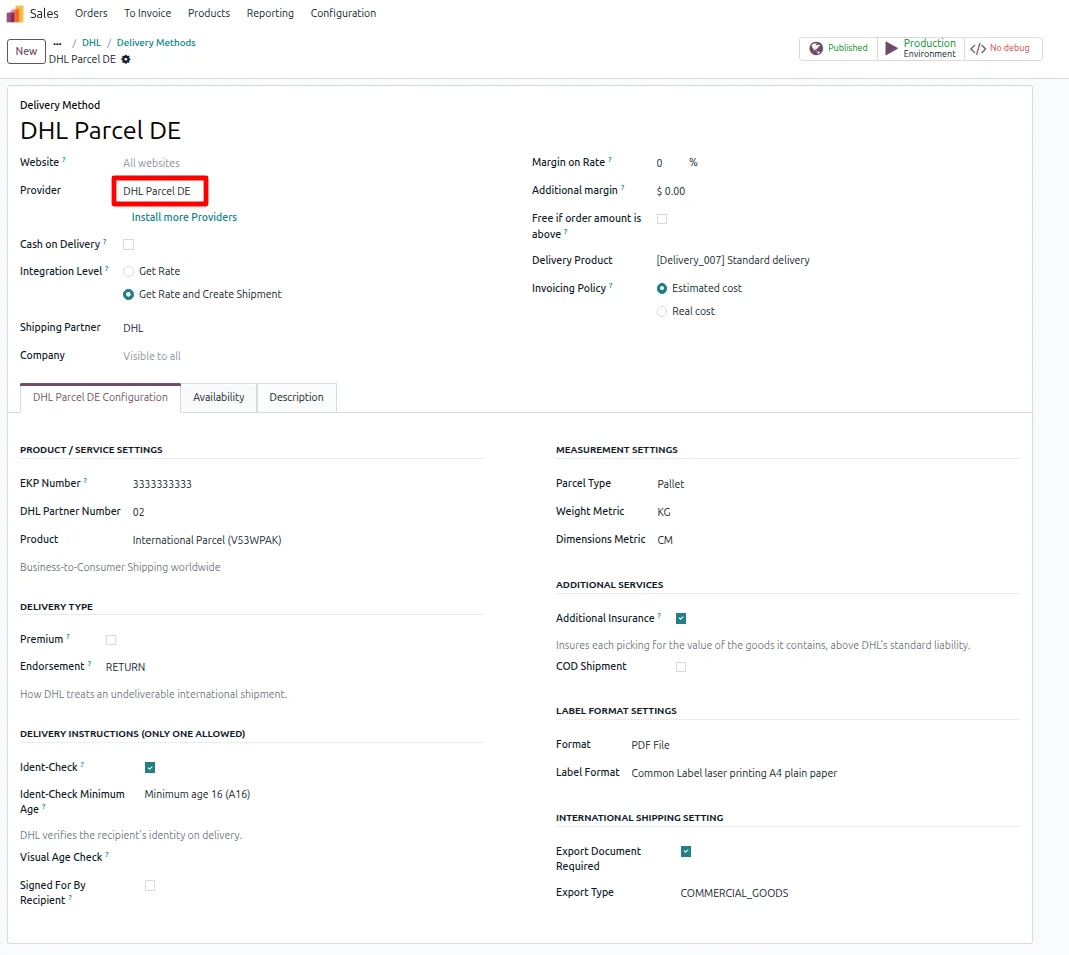Image resolution: width=1069 pixels, height=955 pixels.
Task: Enable Free if order amount is above
Action: 662,219
